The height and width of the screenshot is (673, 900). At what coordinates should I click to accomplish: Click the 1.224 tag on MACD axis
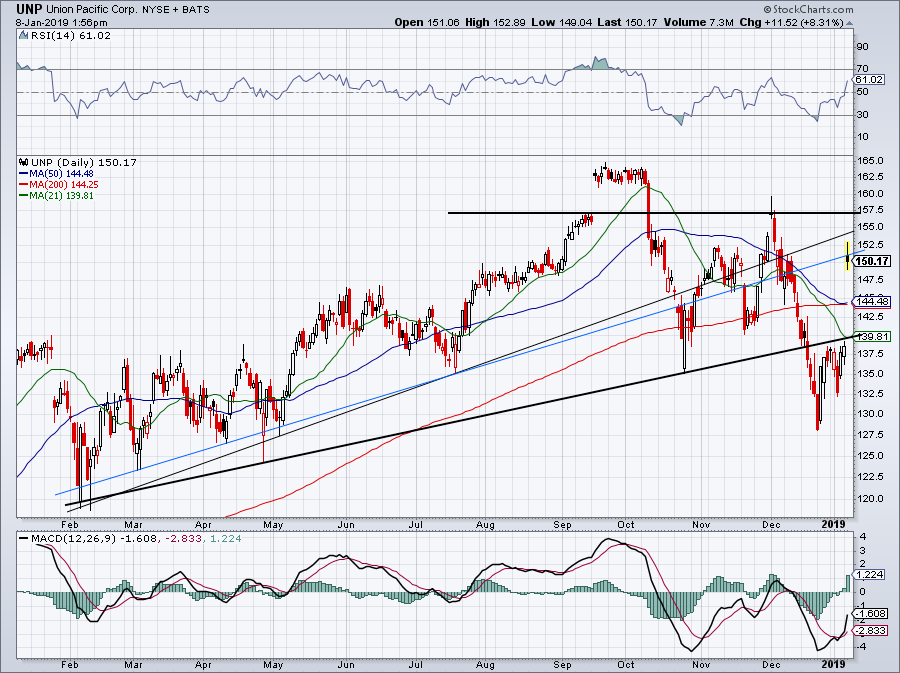point(869,574)
